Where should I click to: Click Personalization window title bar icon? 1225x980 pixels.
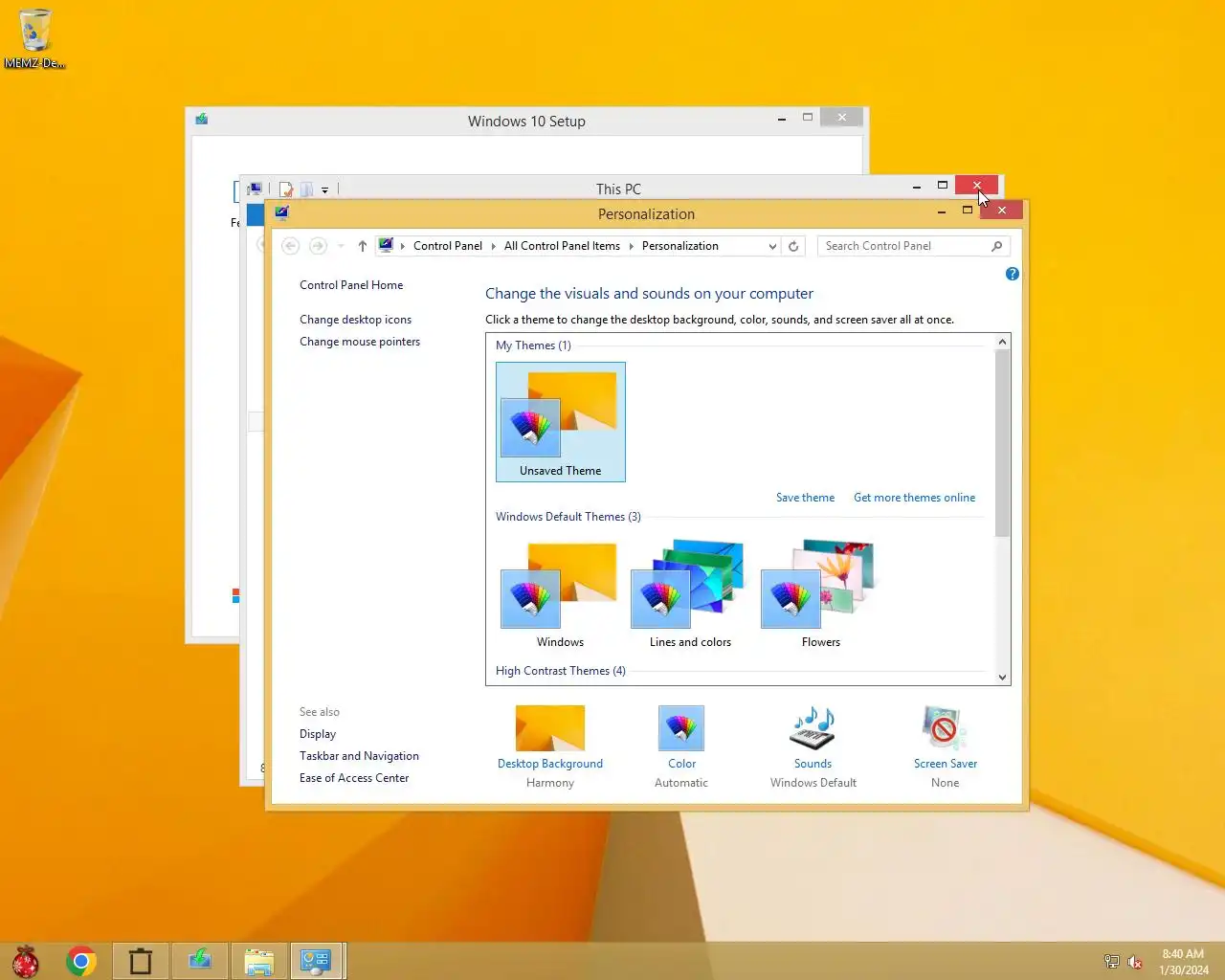(x=281, y=212)
